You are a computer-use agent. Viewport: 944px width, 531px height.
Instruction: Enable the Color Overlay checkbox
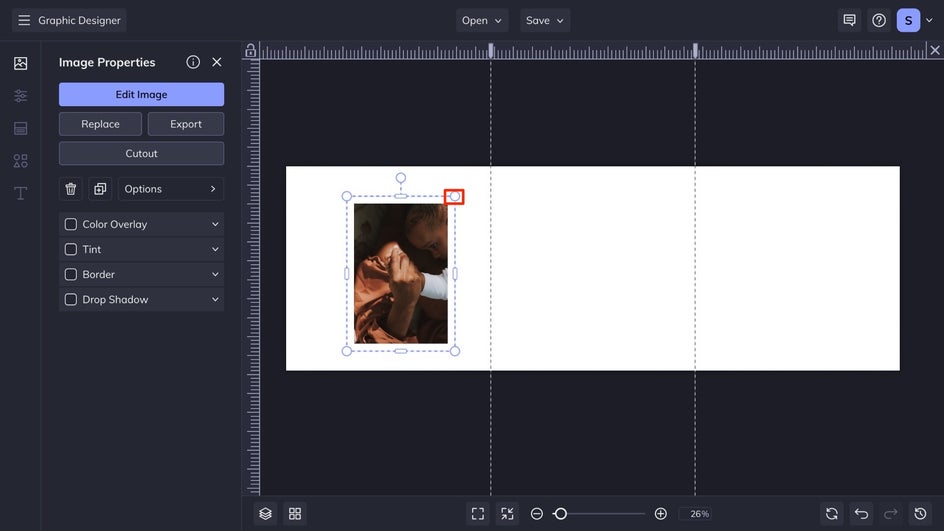(70, 224)
